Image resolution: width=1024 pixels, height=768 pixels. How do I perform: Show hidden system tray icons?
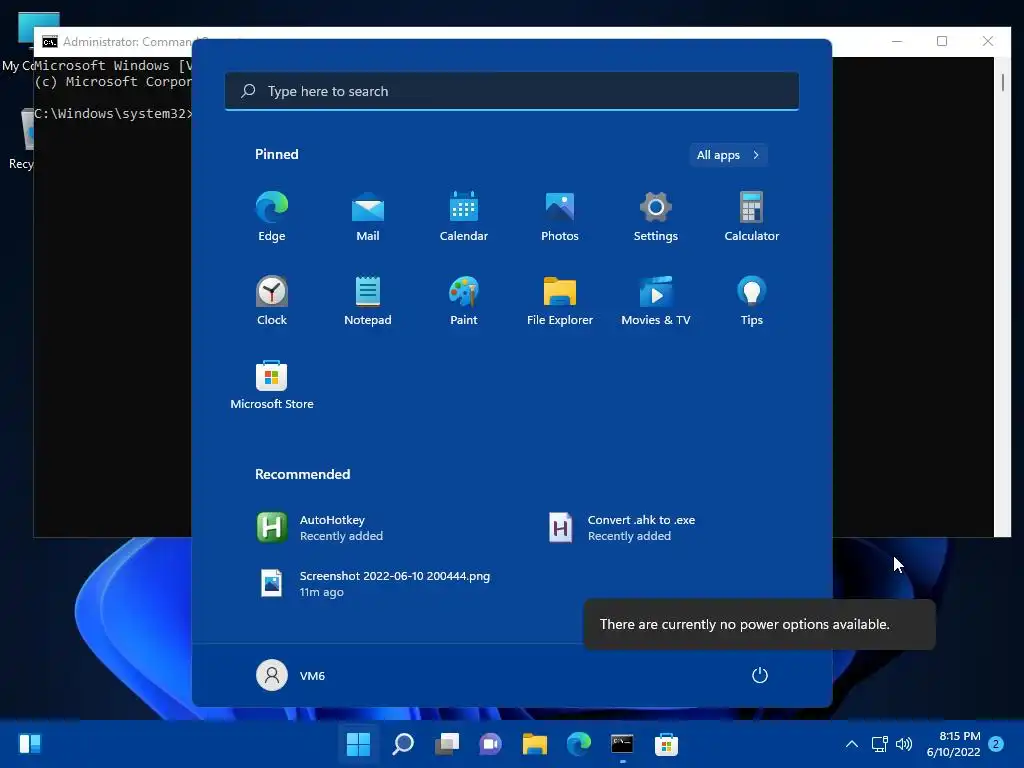[852, 744]
